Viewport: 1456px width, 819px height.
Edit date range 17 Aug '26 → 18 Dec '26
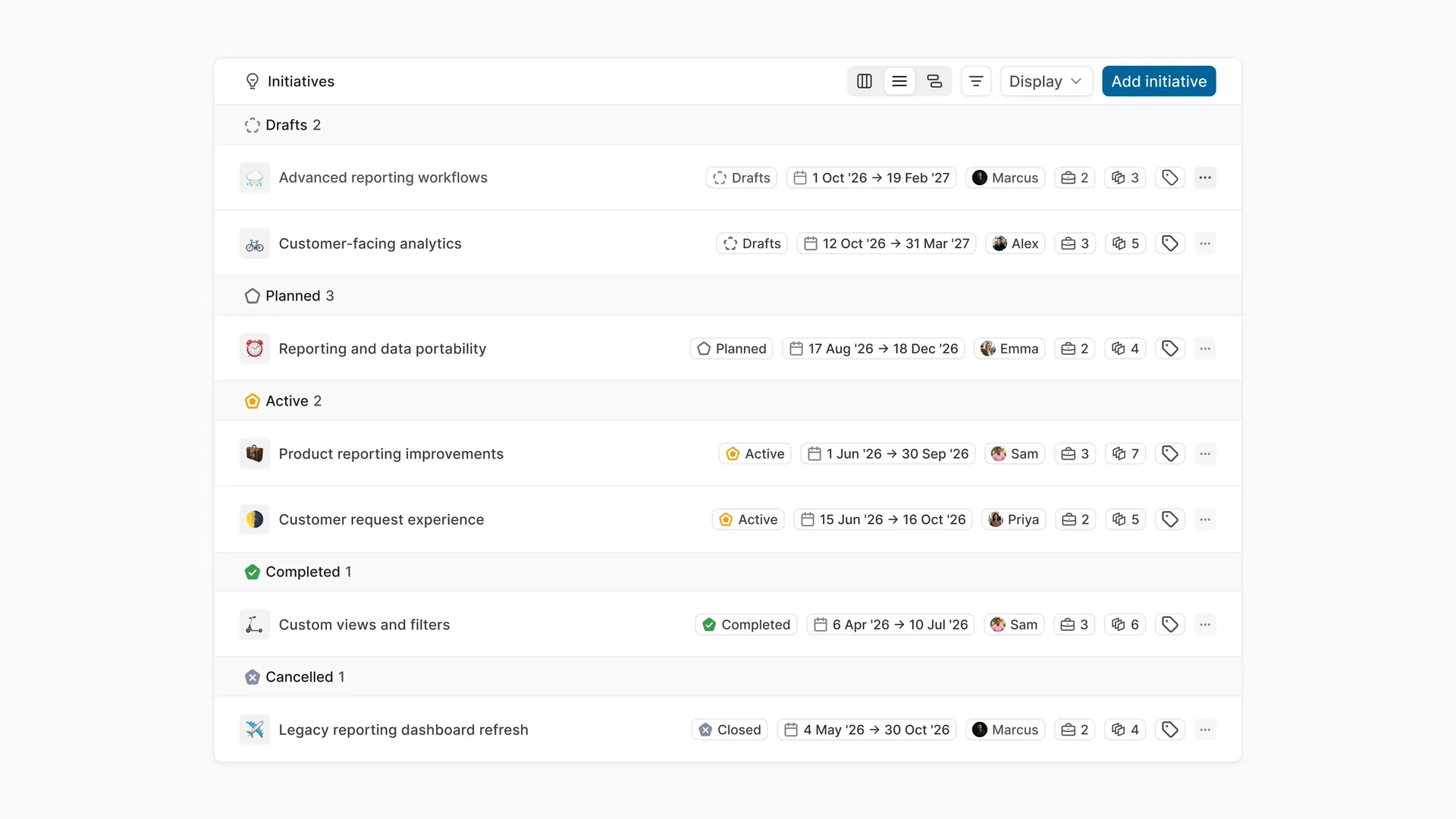click(874, 349)
